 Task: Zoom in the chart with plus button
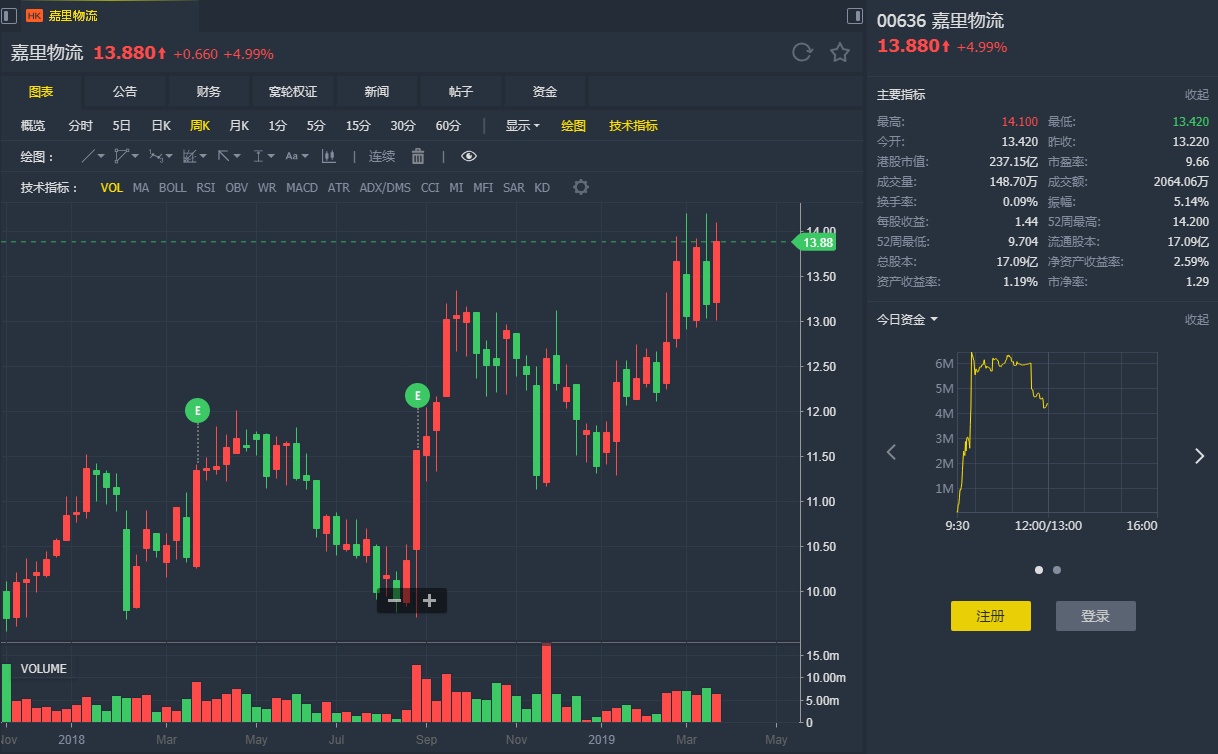pyautogui.click(x=429, y=600)
